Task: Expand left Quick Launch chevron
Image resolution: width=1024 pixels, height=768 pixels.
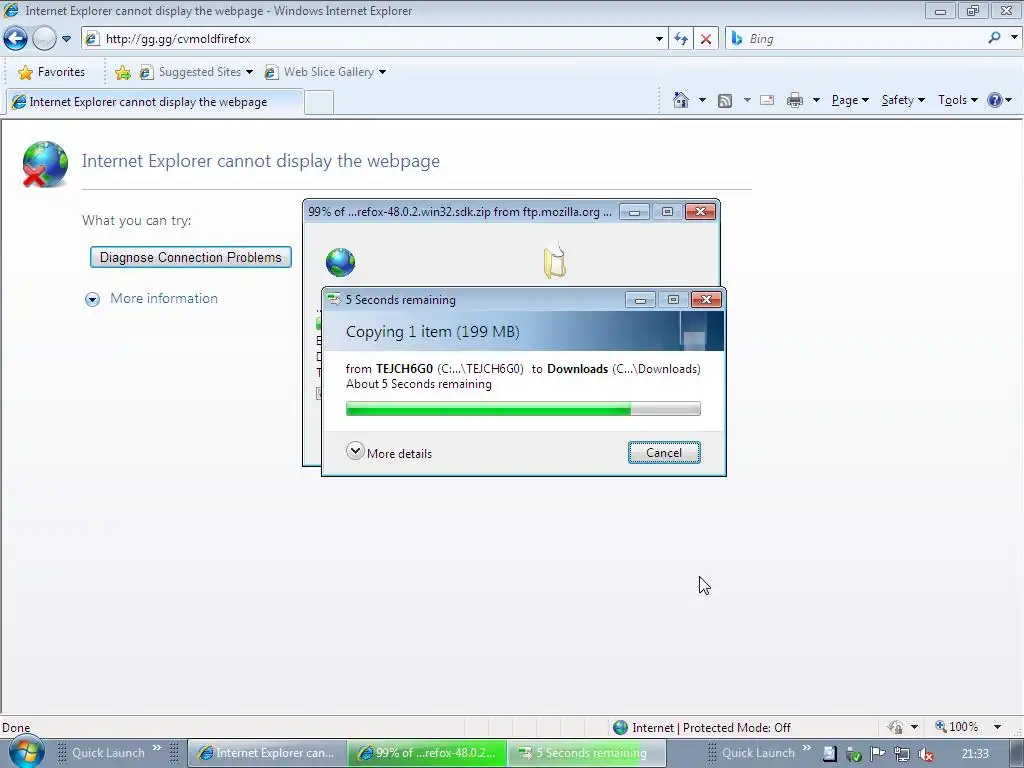Action: click(x=157, y=748)
